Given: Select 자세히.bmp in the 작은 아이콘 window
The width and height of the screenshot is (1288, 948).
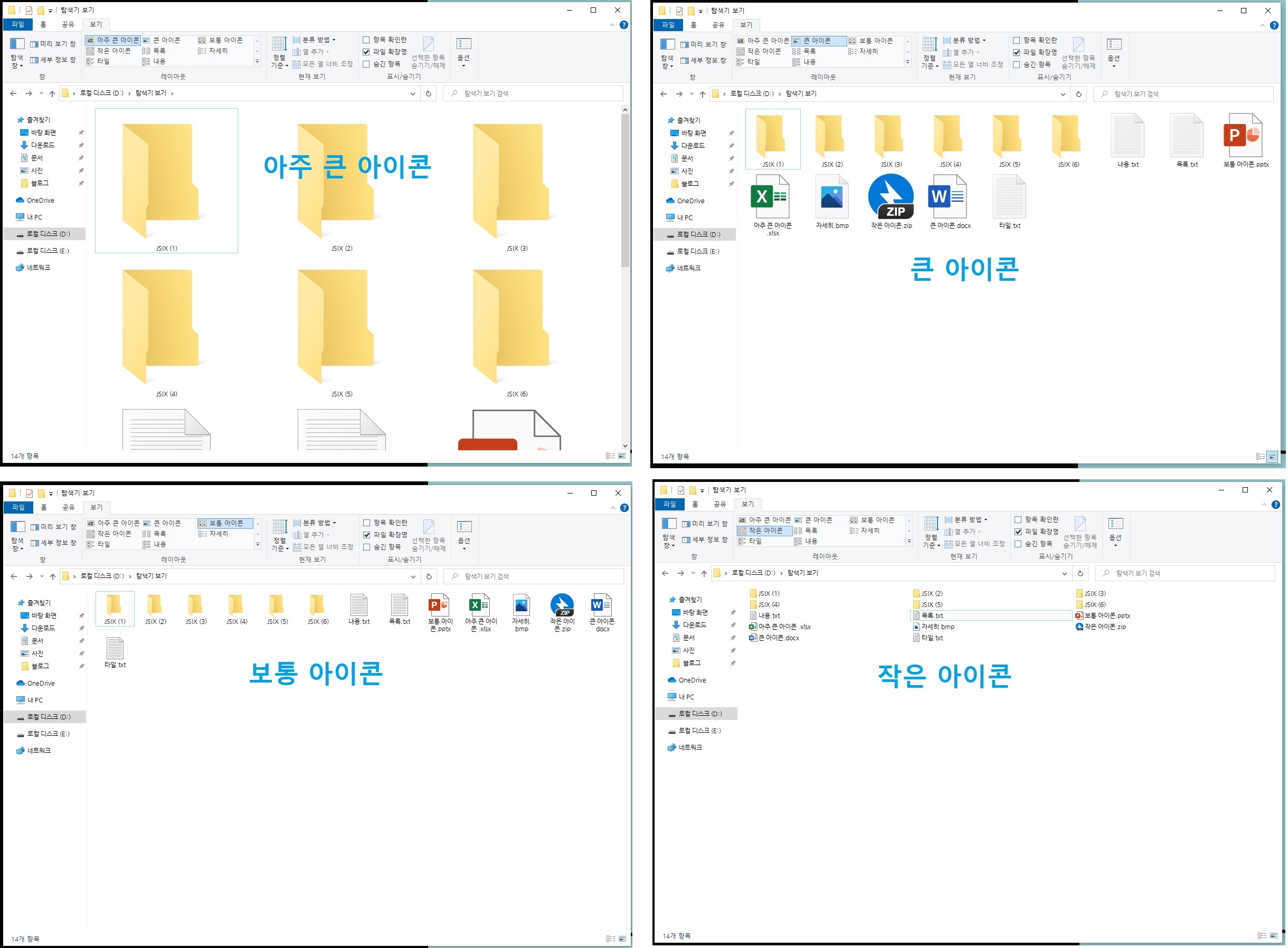Looking at the screenshot, I should pyautogui.click(x=937, y=627).
